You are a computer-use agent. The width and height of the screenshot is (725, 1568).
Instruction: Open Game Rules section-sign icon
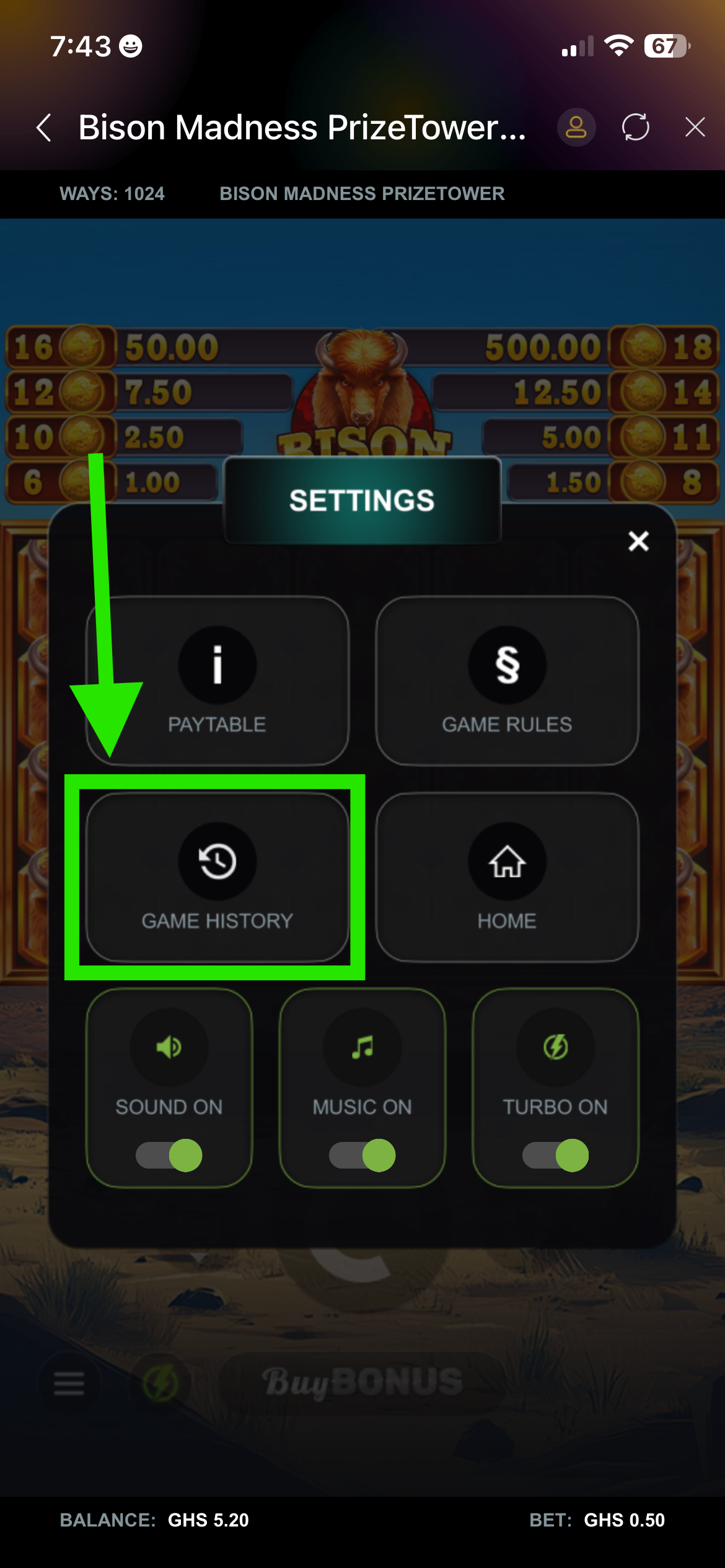point(507,665)
